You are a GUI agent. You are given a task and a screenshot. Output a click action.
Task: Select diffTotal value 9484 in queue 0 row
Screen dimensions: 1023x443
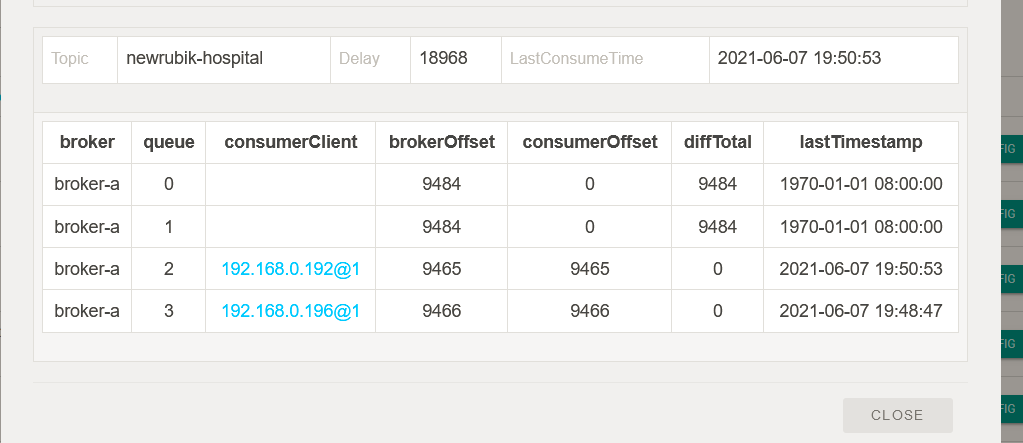tap(717, 184)
